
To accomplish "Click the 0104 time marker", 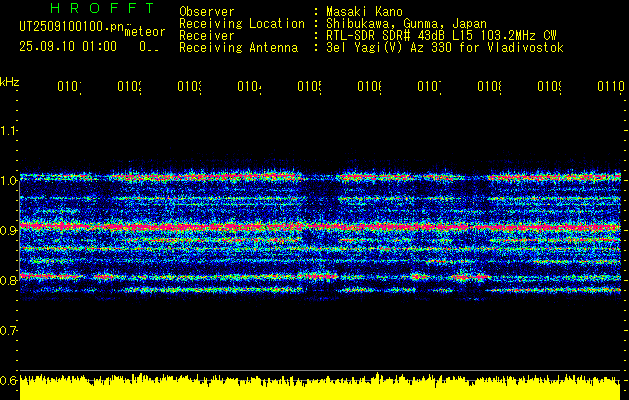I will [250, 86].
